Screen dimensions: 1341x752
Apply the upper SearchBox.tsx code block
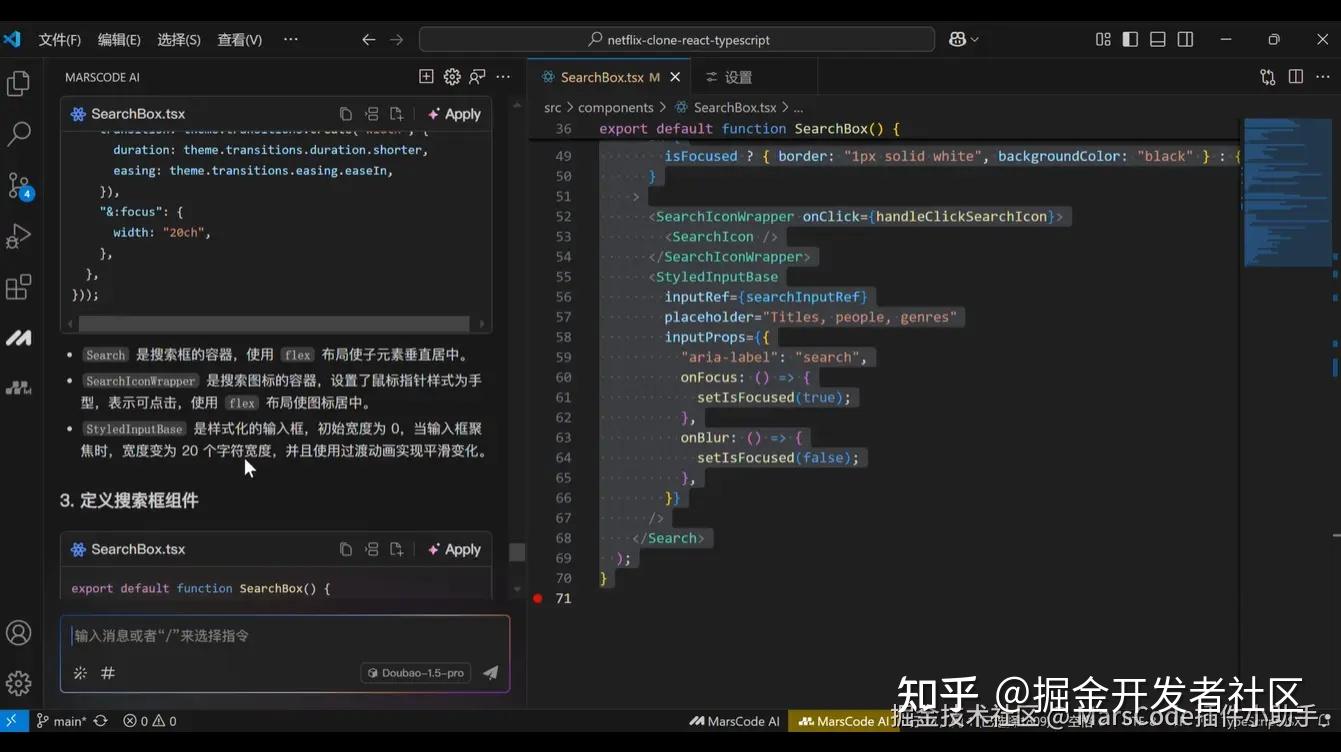click(454, 114)
